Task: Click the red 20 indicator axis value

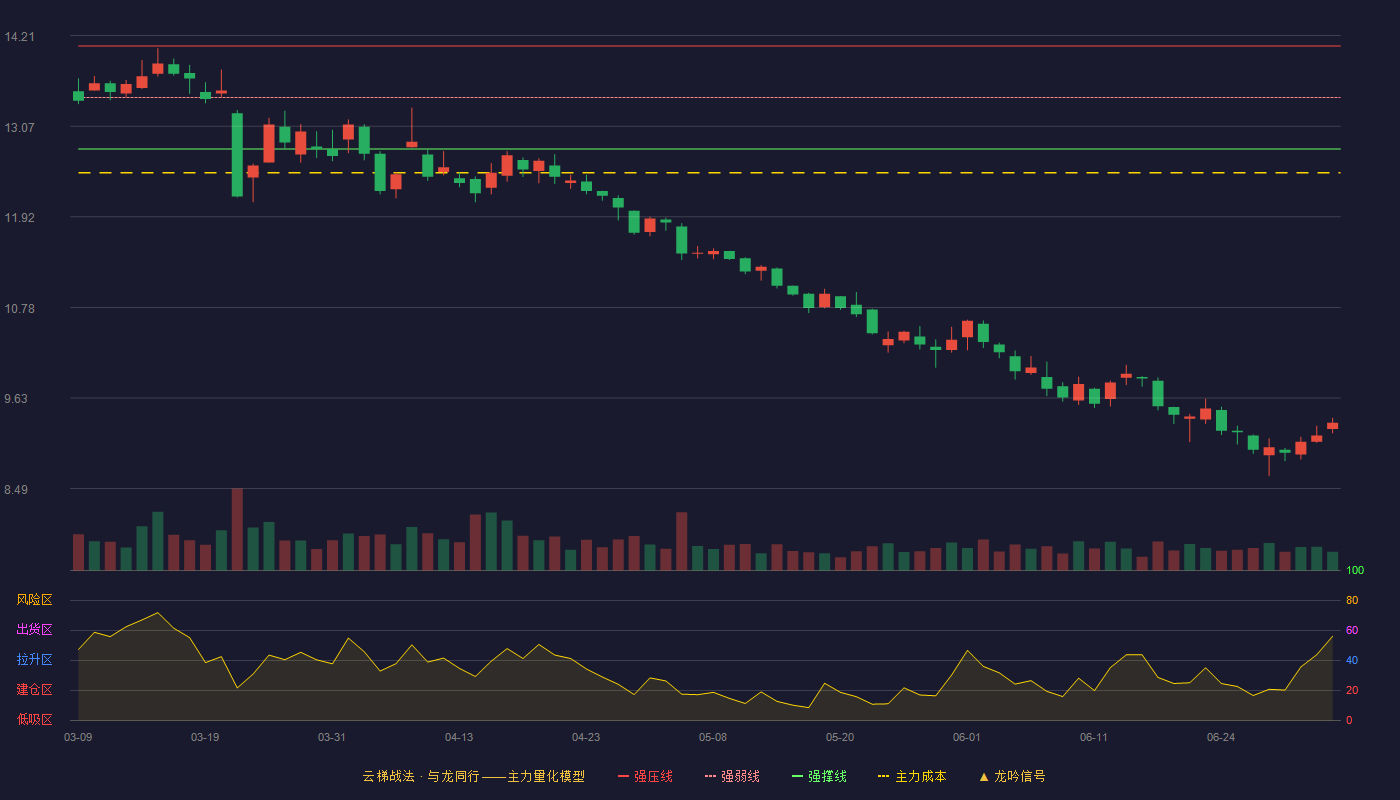Action: pyautogui.click(x=1352, y=690)
